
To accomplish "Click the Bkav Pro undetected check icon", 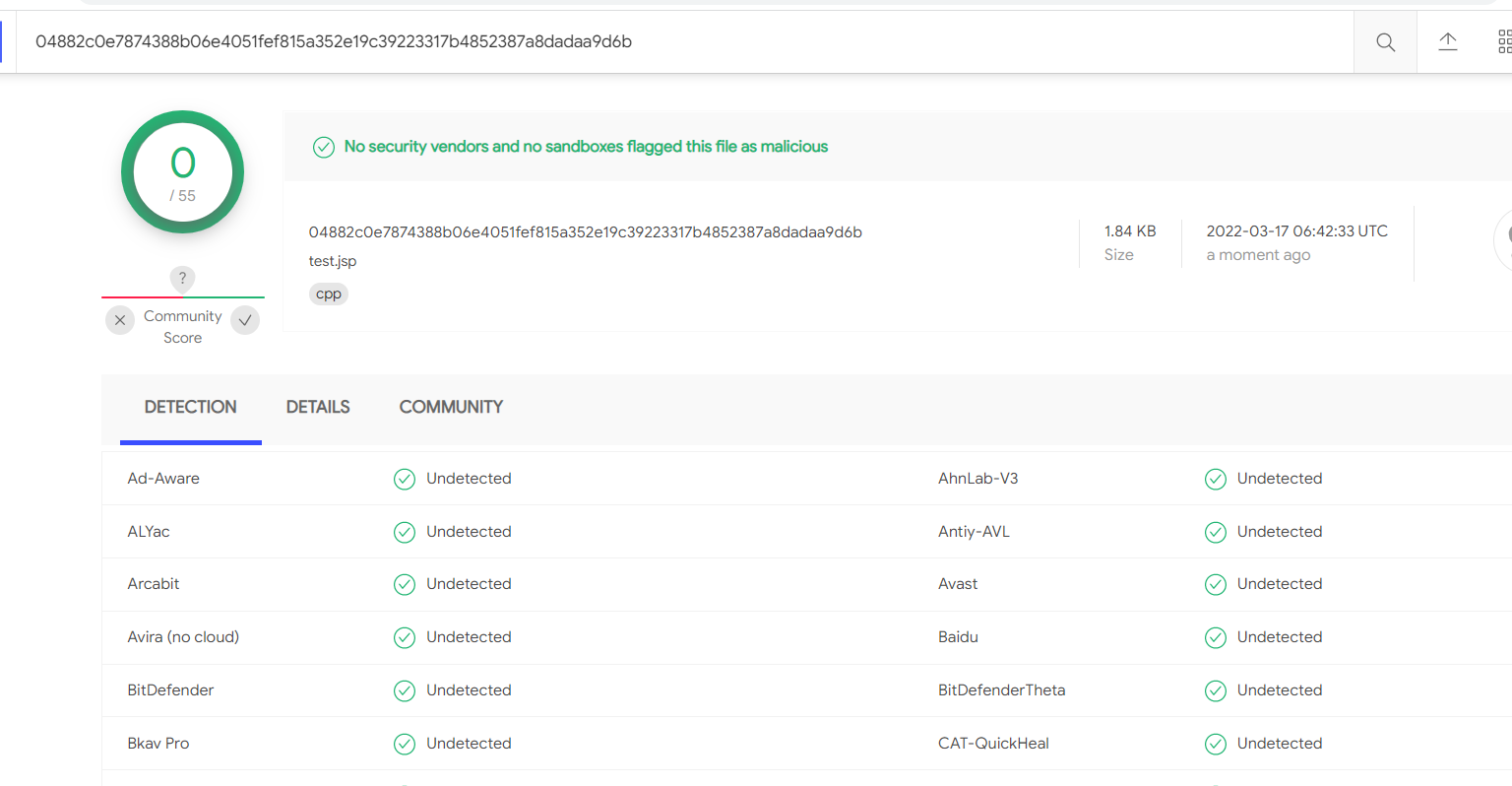I will tap(405, 745).
